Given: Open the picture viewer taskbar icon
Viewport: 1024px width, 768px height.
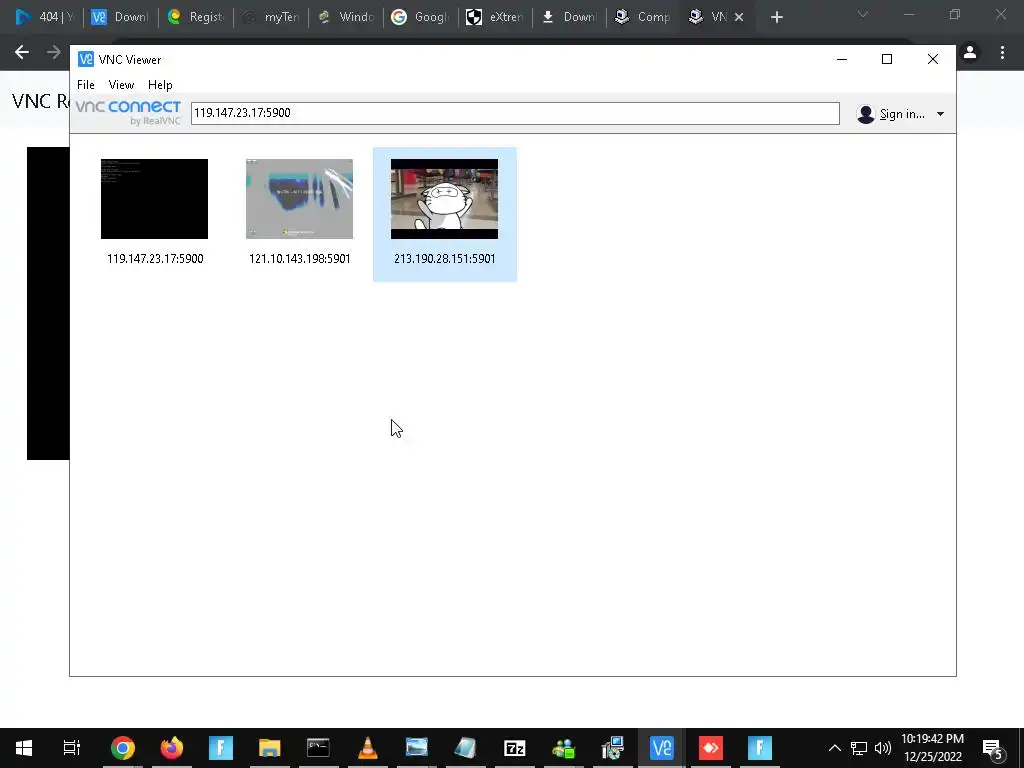Looking at the screenshot, I should coord(417,748).
